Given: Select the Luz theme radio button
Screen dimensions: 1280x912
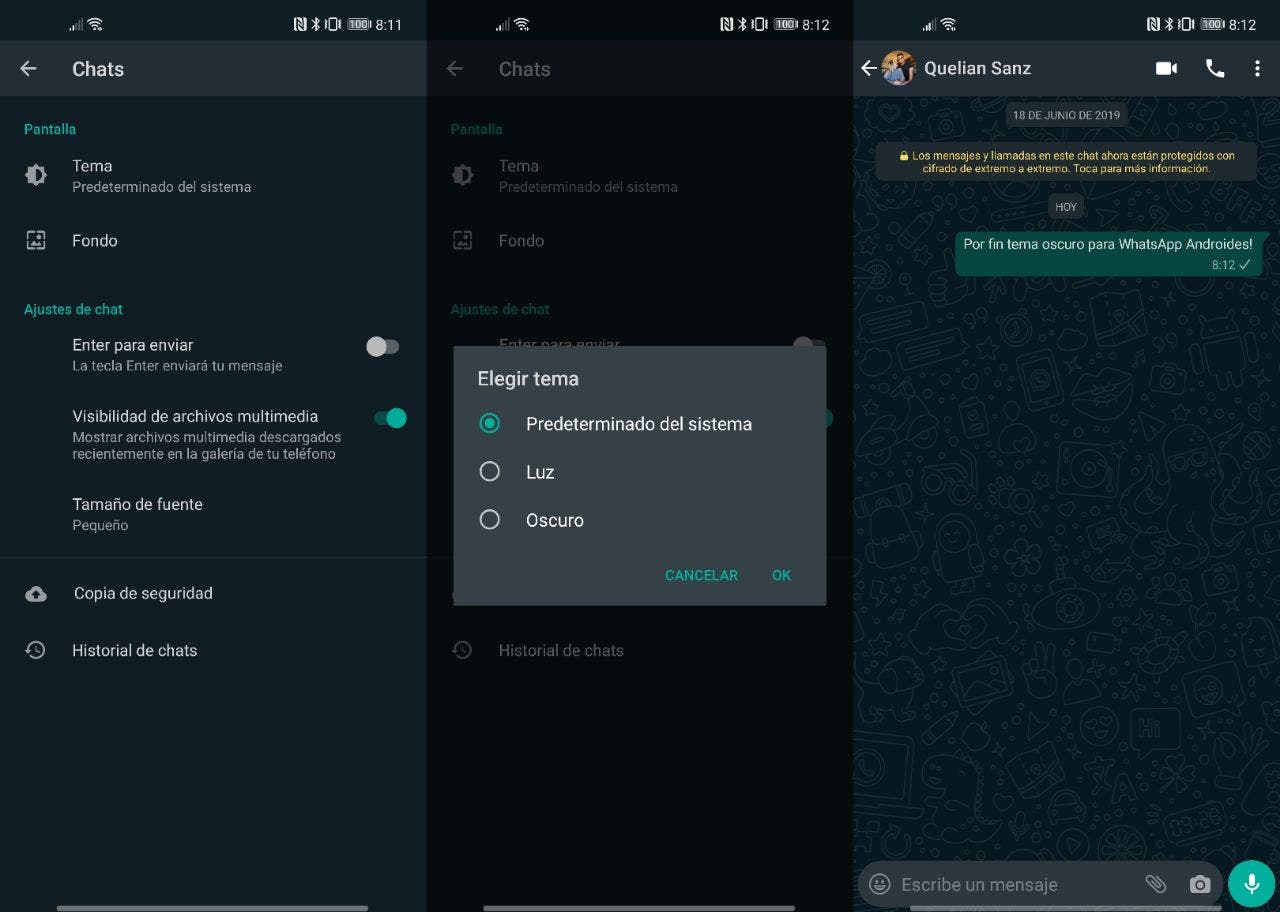Looking at the screenshot, I should [x=489, y=472].
